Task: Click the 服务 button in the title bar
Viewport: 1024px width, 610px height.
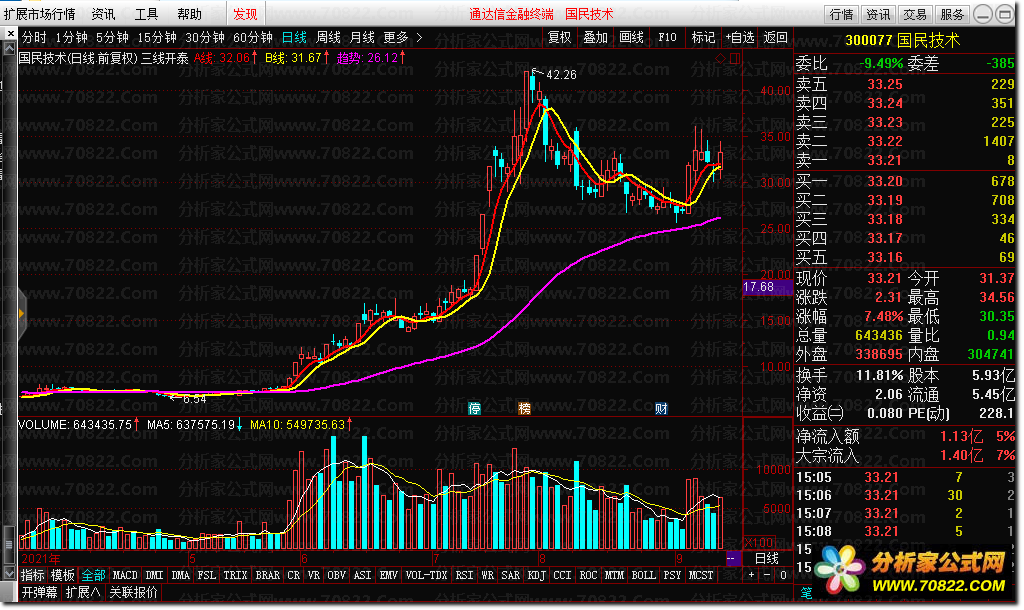Action: pyautogui.click(x=952, y=14)
